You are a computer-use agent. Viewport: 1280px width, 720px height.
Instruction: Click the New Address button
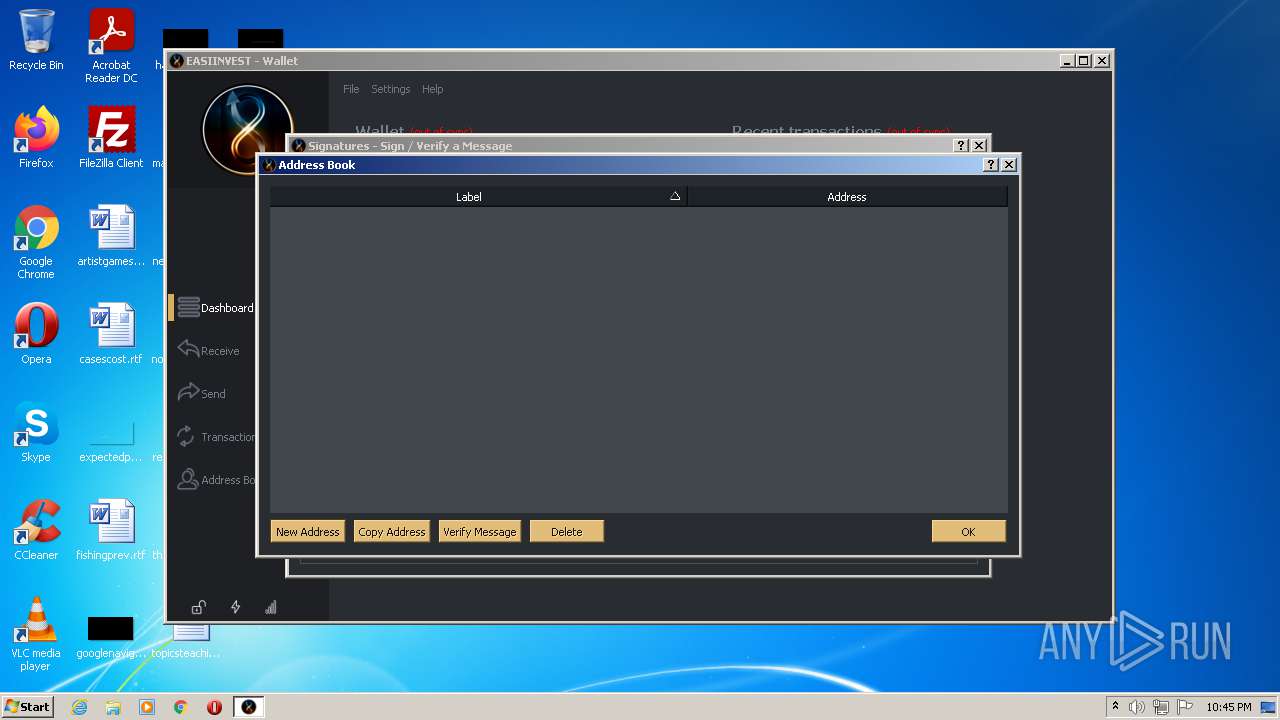coord(308,532)
